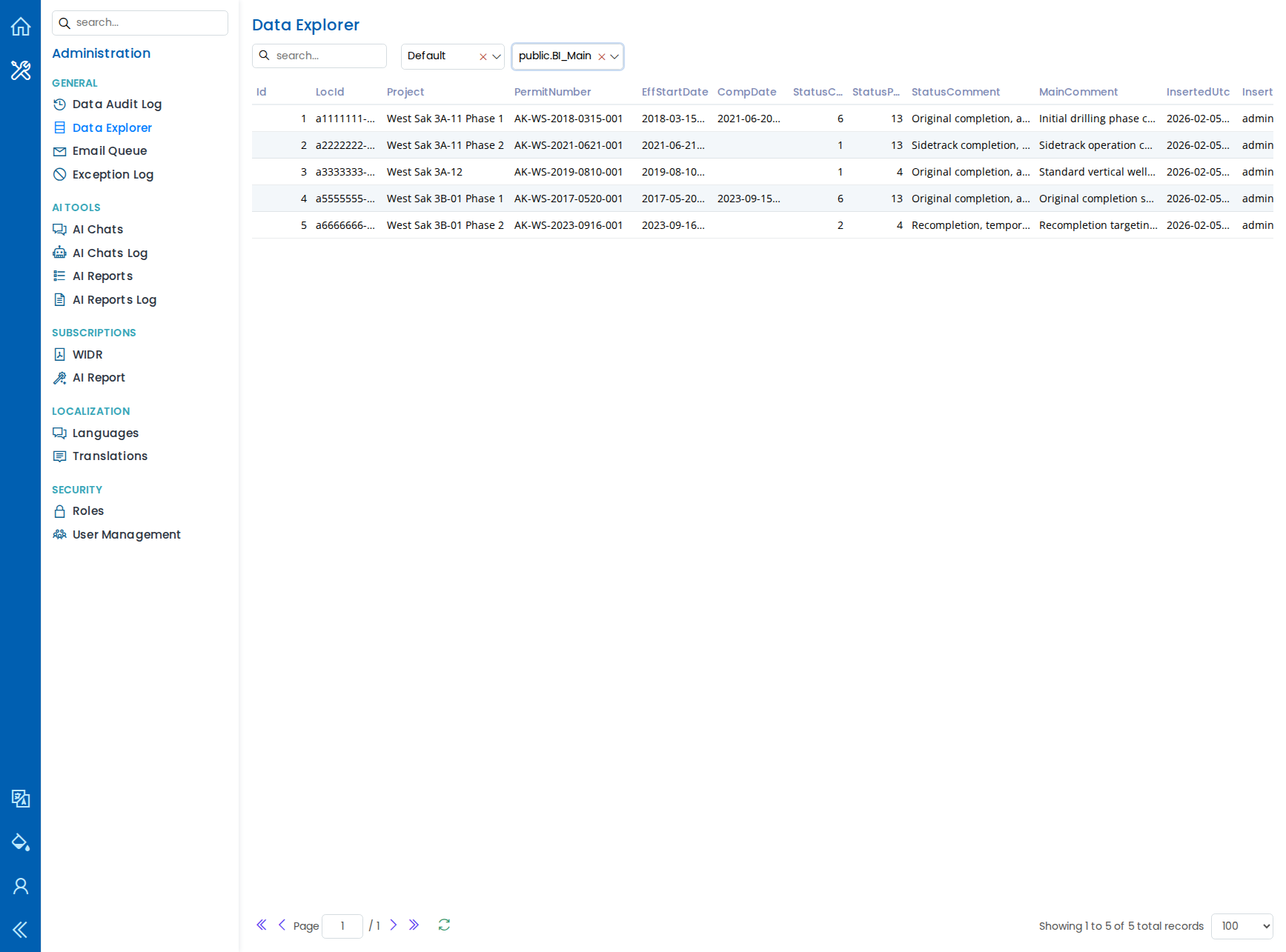Screen dimensions: 1286x952
Task: Clear the Default selection with its red x
Action: (x=483, y=57)
